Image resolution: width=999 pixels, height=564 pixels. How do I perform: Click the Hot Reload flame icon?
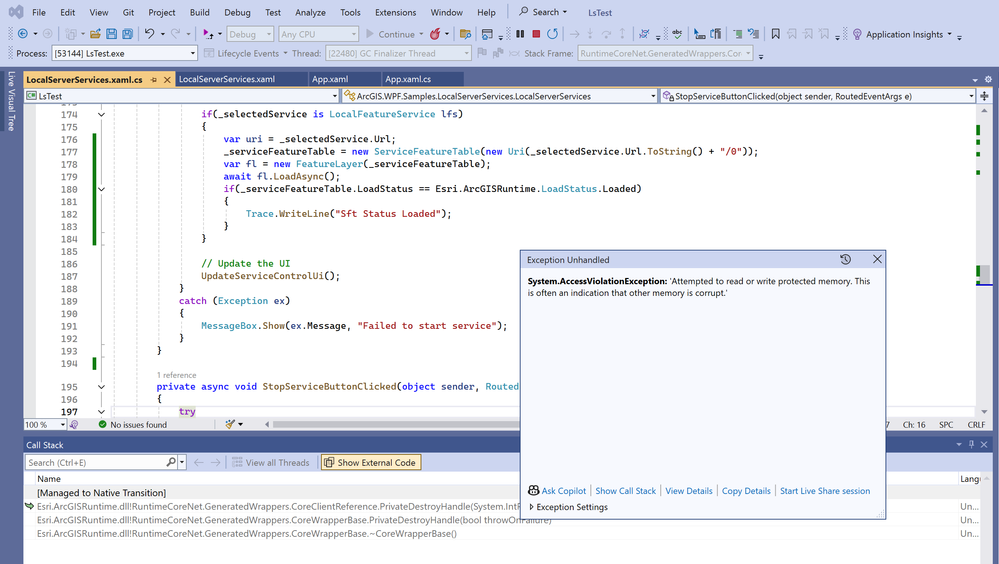436,34
